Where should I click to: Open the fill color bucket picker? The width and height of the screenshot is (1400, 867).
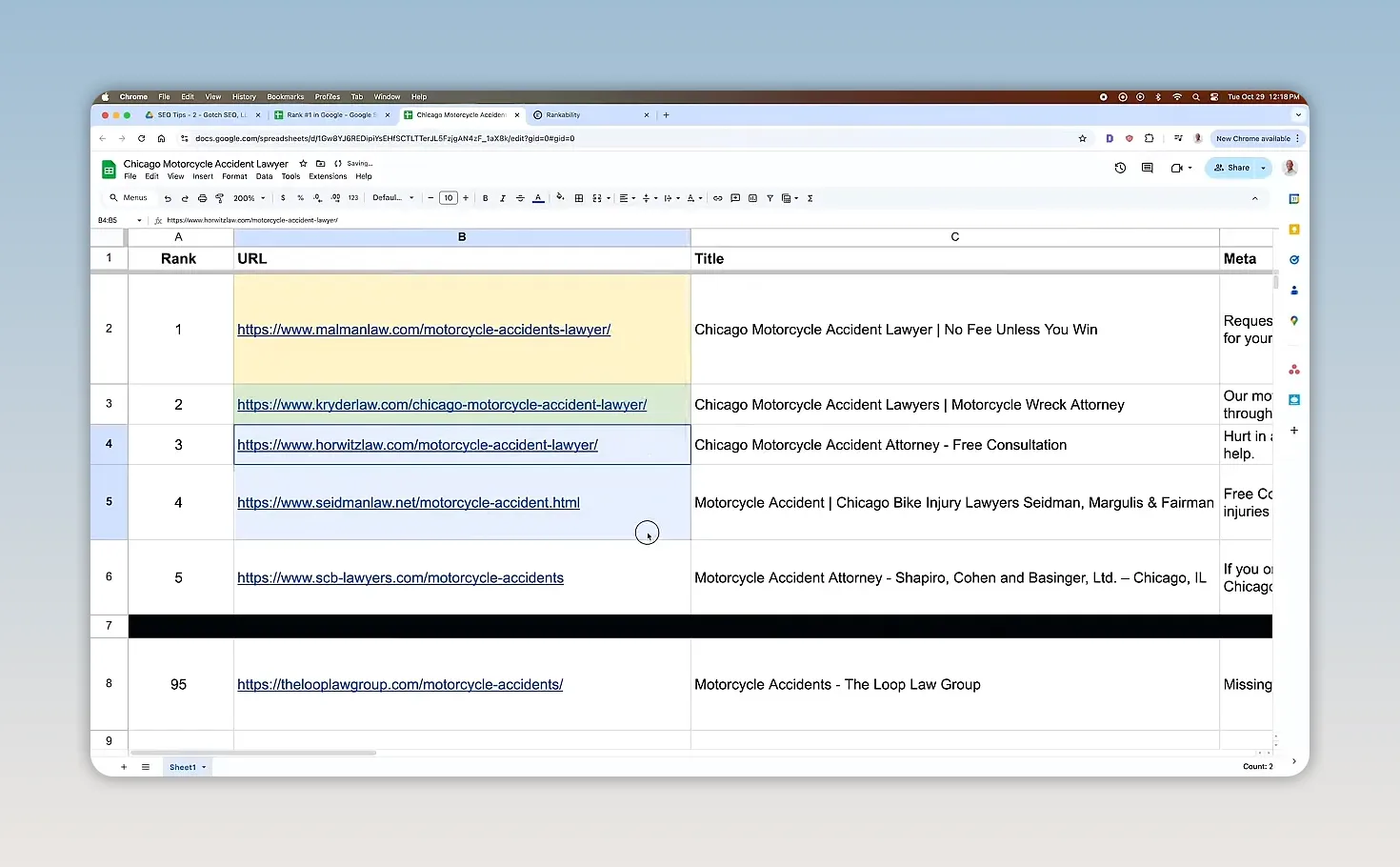coord(560,198)
